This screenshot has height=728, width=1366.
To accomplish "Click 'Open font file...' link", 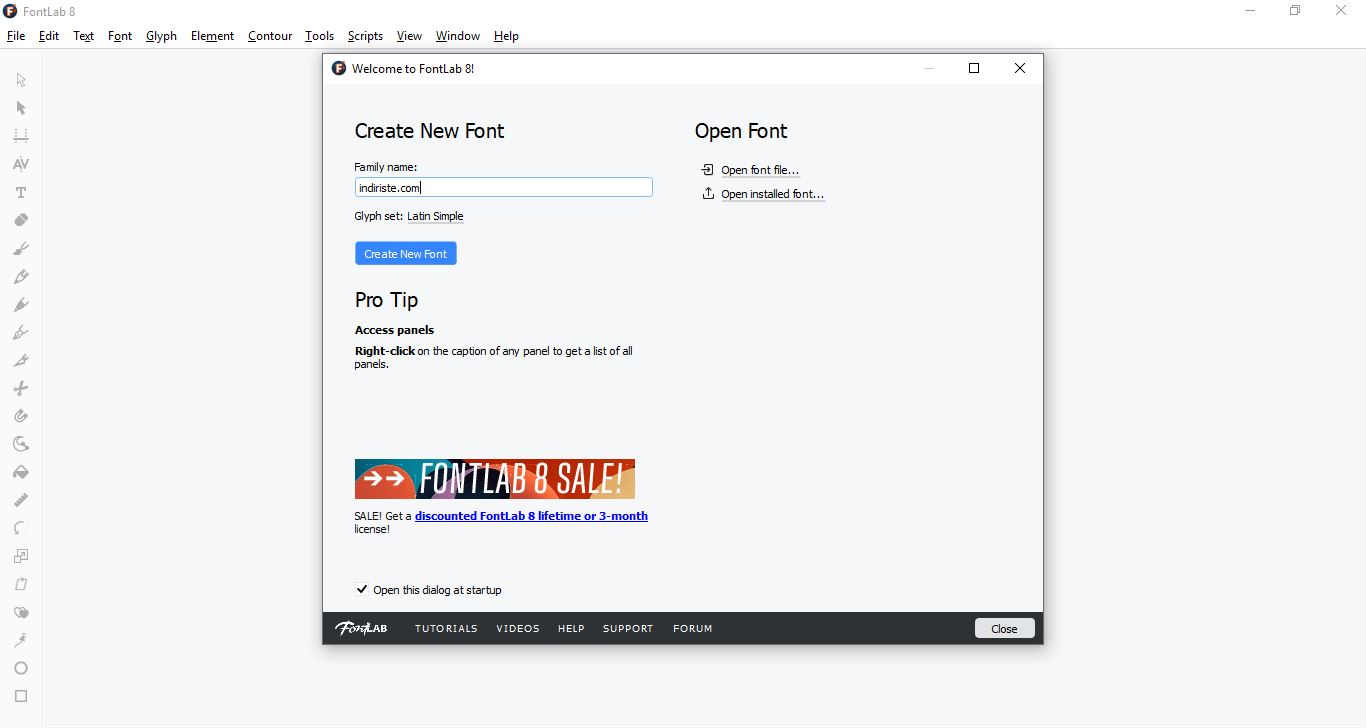I will (x=760, y=170).
